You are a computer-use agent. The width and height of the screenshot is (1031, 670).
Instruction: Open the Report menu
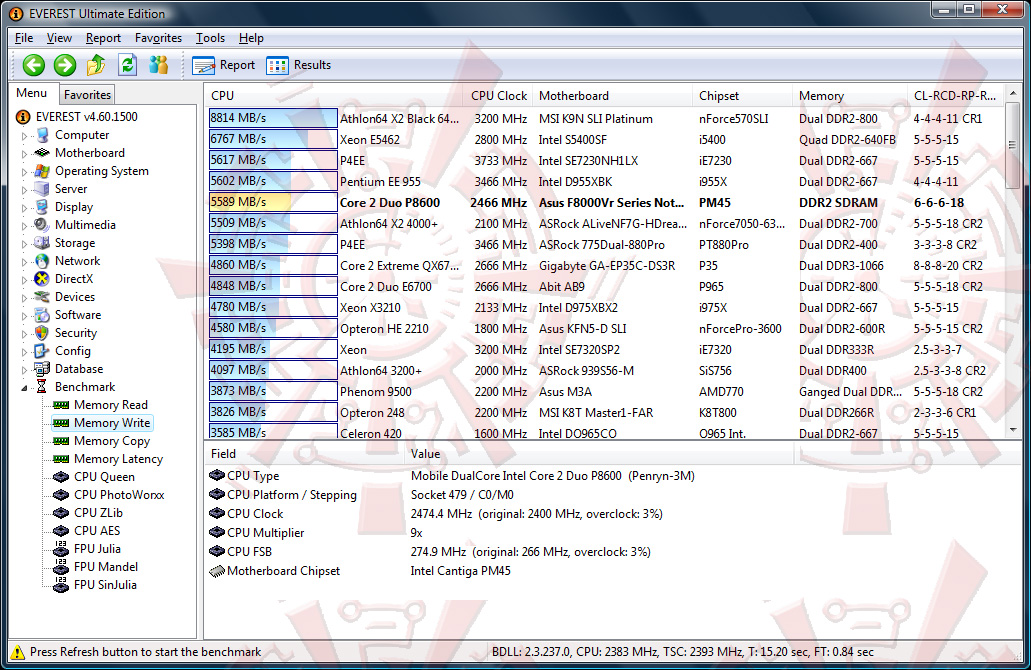(103, 38)
